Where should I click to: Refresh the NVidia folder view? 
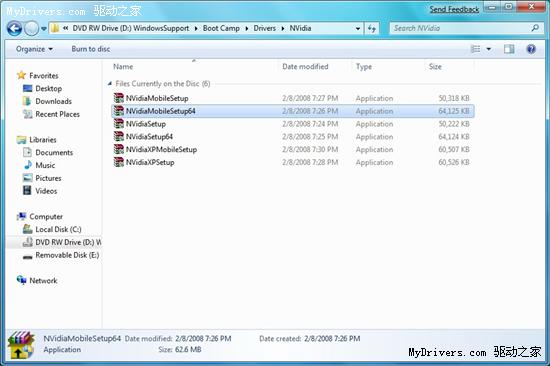point(371,28)
